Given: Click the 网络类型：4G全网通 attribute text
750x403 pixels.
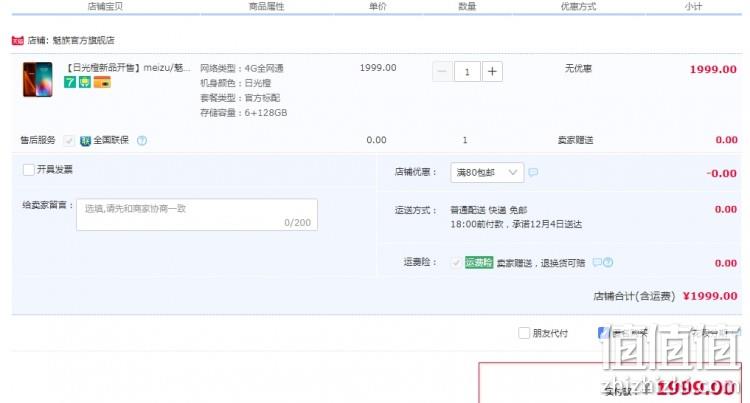Looking at the screenshot, I should tap(242, 68).
